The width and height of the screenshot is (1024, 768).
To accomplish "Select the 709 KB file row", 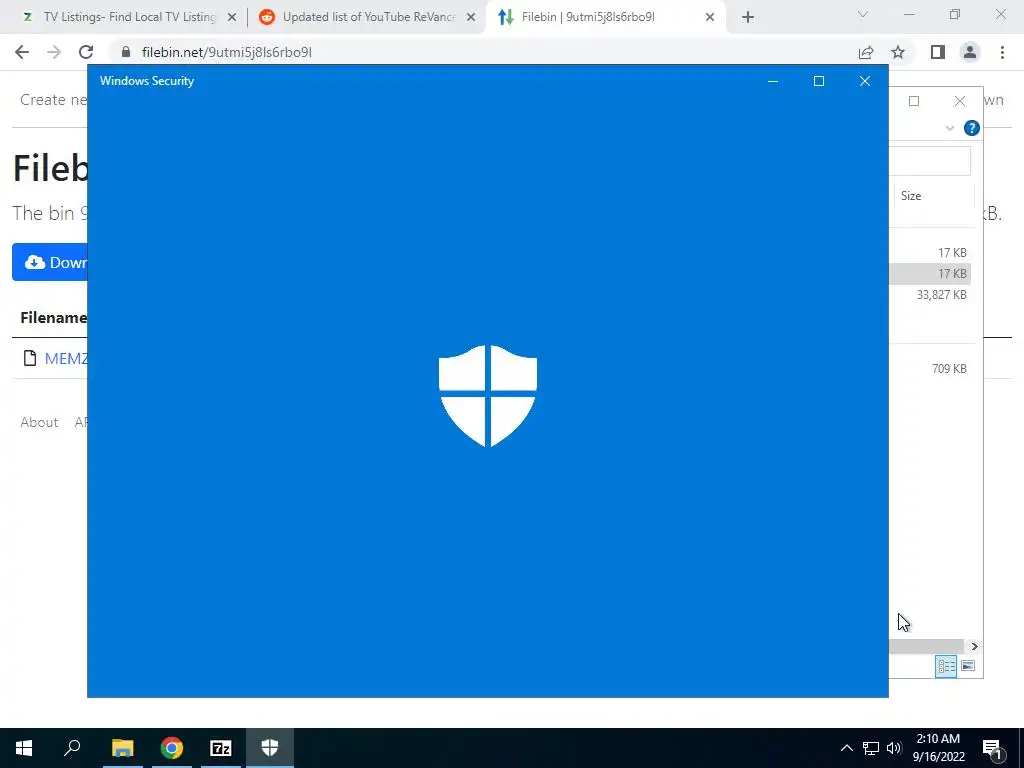I will point(930,368).
